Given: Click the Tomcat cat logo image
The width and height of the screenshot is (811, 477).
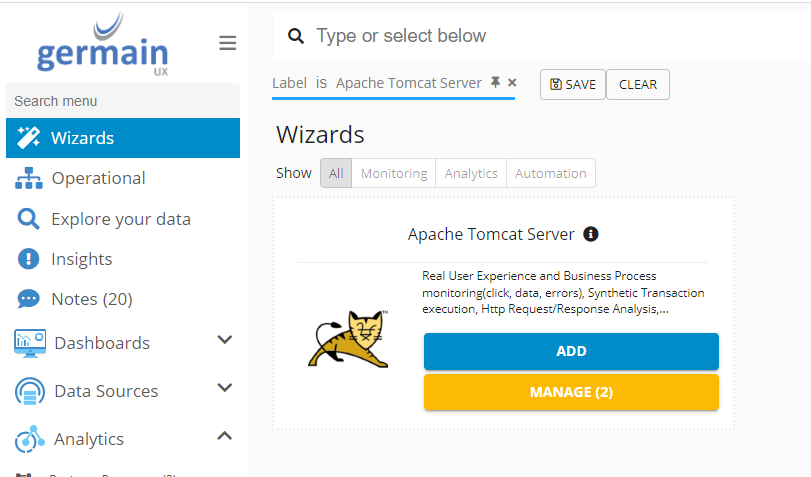Looking at the screenshot, I should 349,339.
